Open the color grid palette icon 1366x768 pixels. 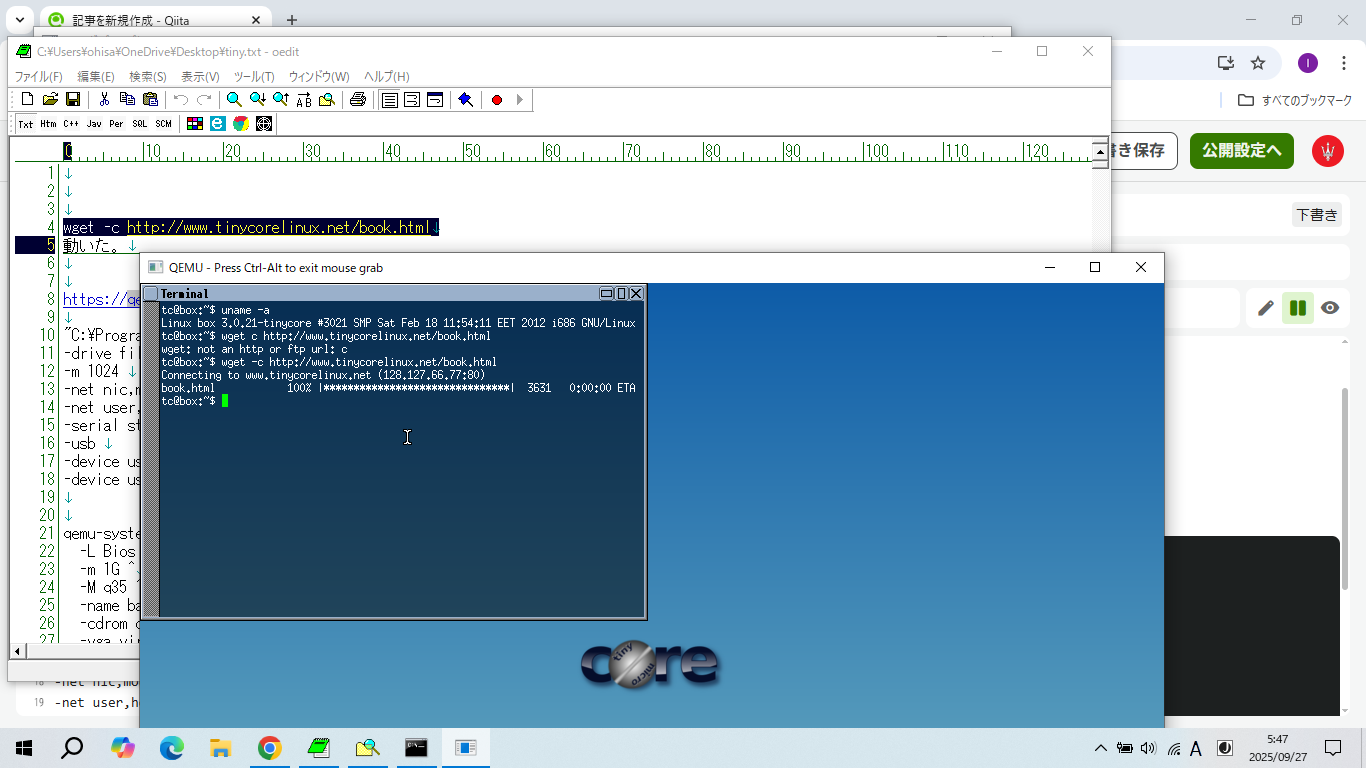tap(195, 124)
